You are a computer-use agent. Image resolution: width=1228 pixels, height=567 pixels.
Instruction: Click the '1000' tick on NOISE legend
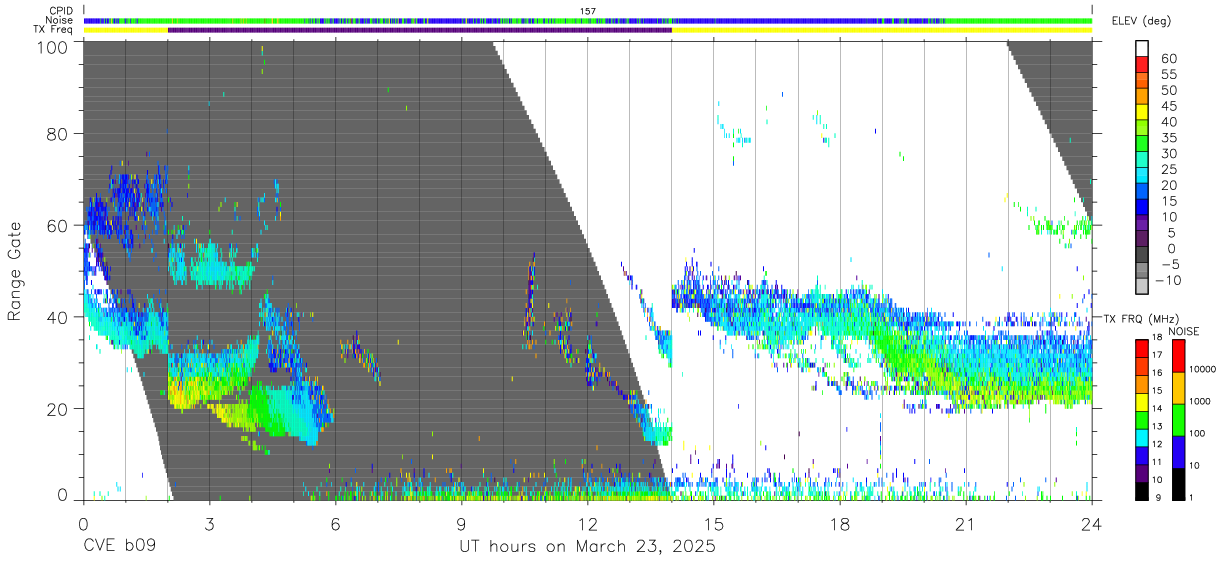point(1200,402)
